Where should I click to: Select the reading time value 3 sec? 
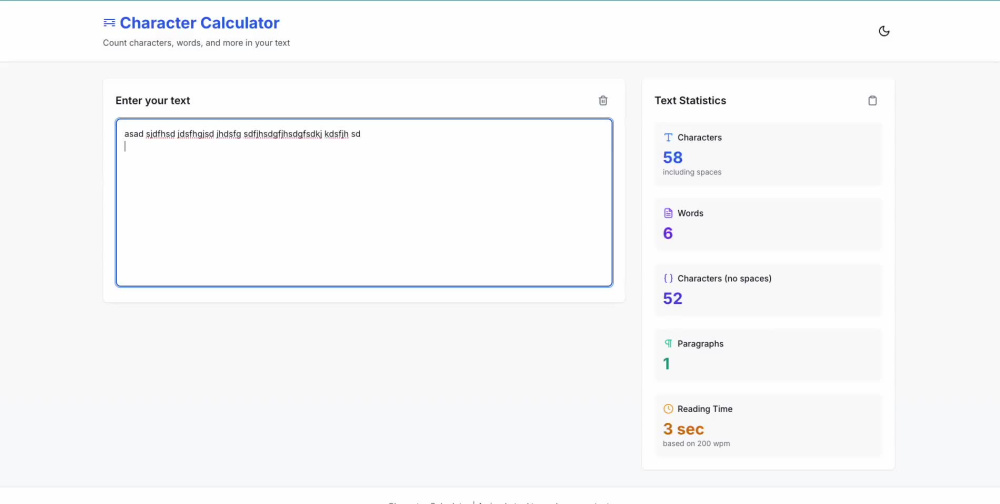click(683, 429)
